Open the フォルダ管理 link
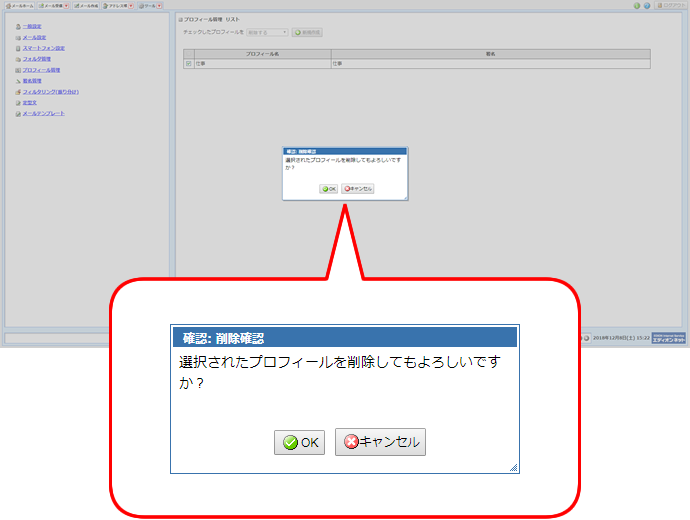The height and width of the screenshot is (520, 690). pos(37,59)
